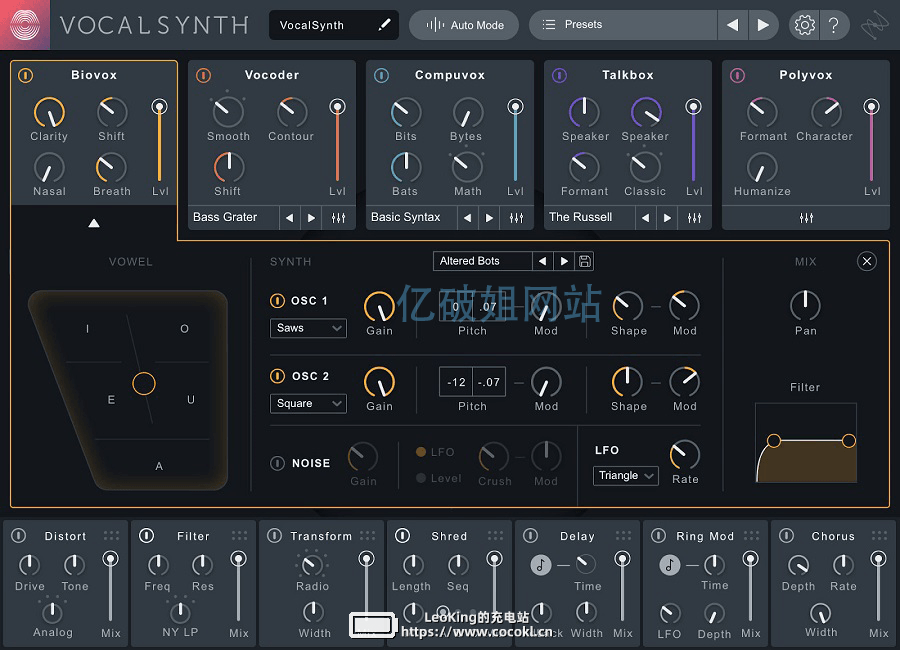Toggle Vocoder module power

203,75
